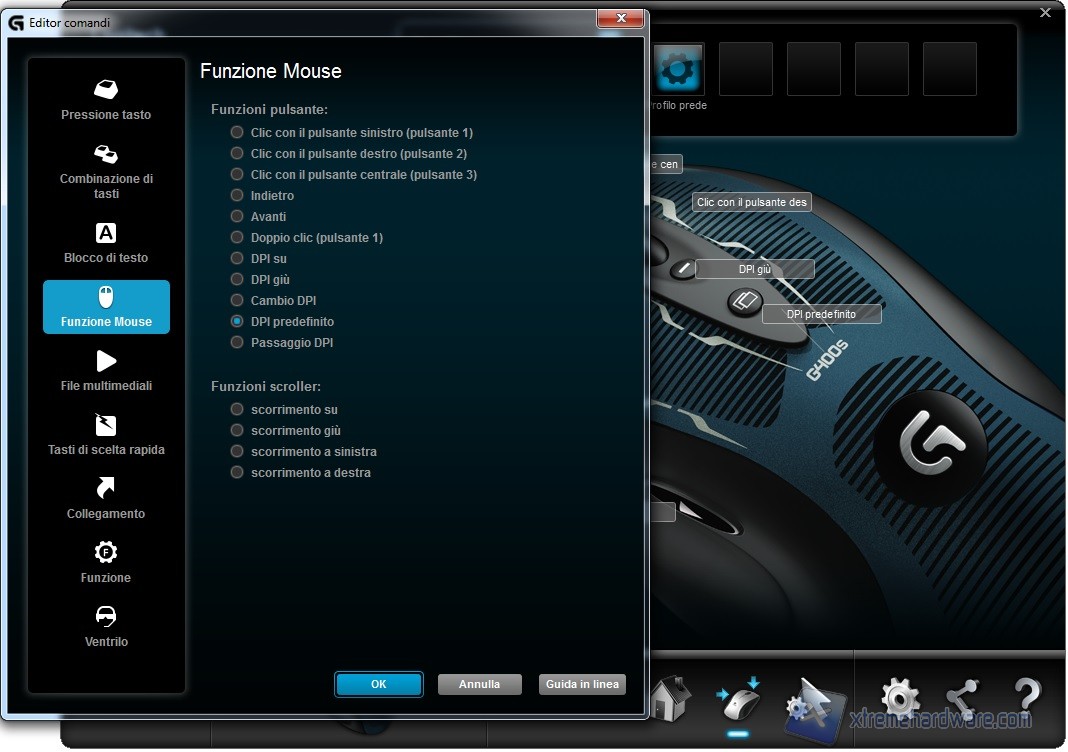Image resolution: width=1068 pixels, height=752 pixels.
Task: Click the DPI predefinito label on mouse
Action: click(822, 314)
